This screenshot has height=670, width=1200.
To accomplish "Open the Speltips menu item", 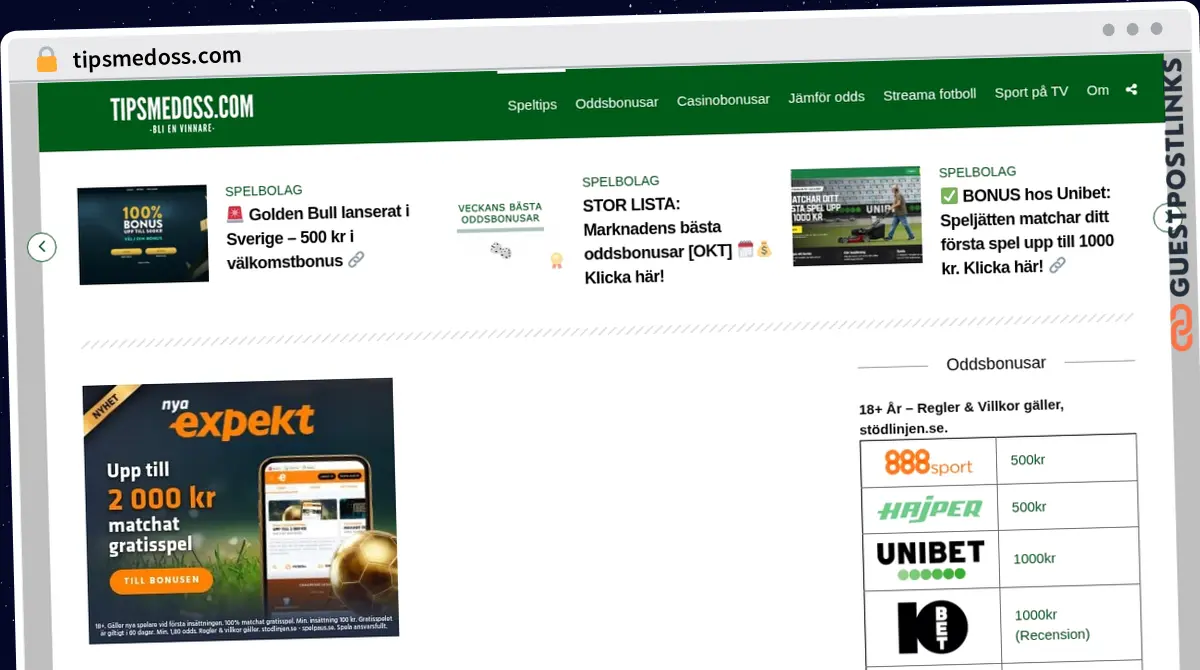I will point(532,104).
